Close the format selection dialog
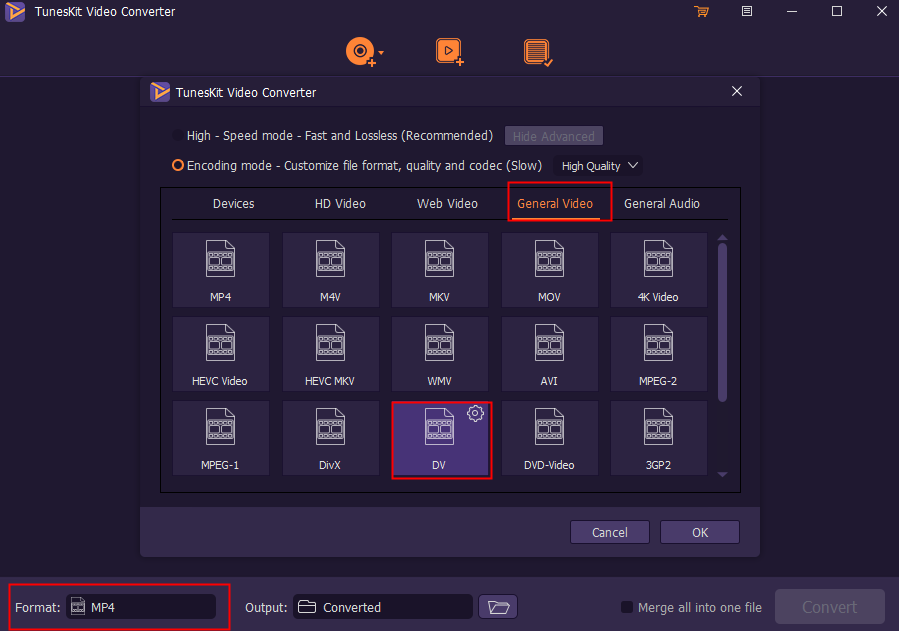899x631 pixels. click(x=737, y=91)
